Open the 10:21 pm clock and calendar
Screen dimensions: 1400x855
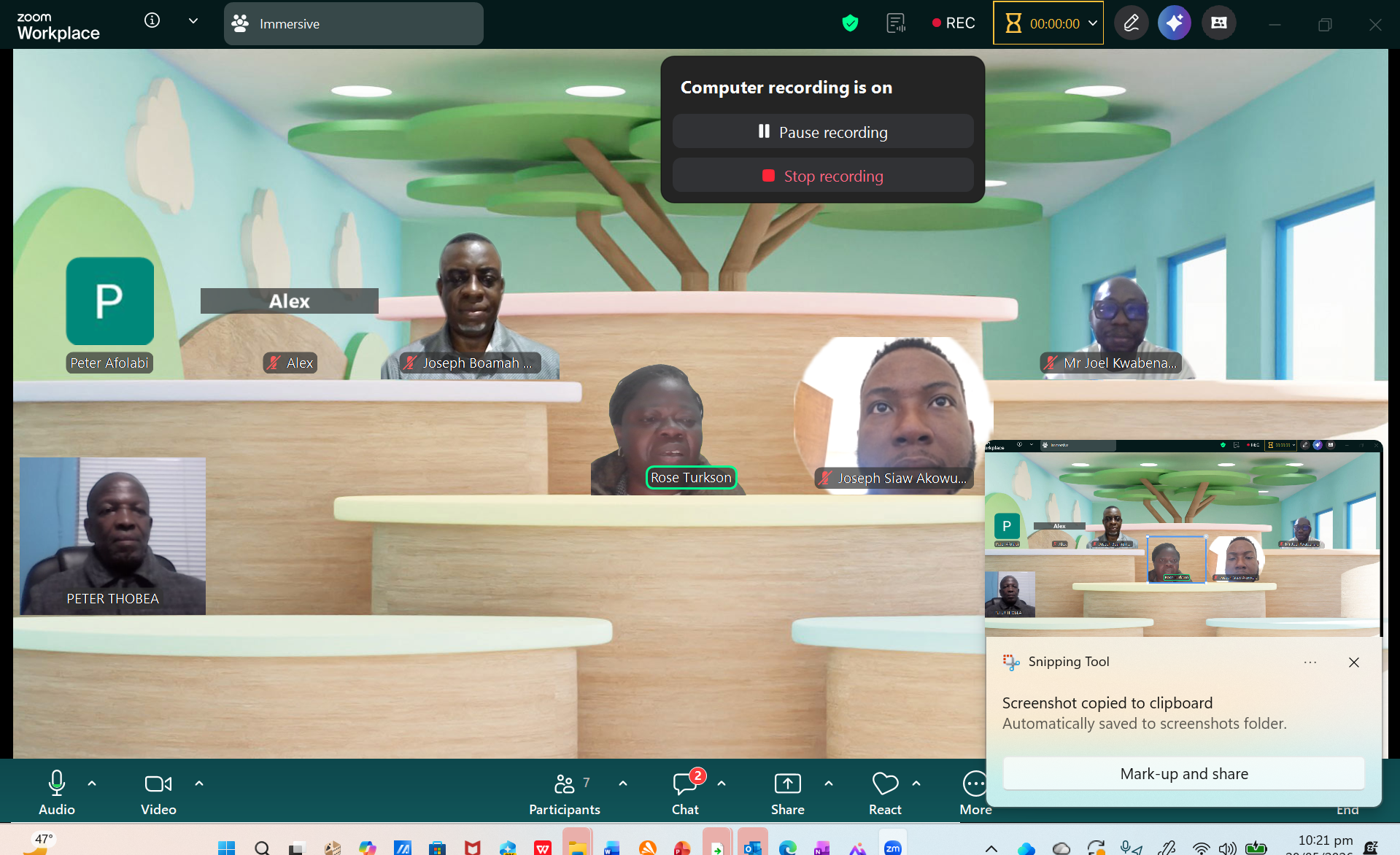1325,845
